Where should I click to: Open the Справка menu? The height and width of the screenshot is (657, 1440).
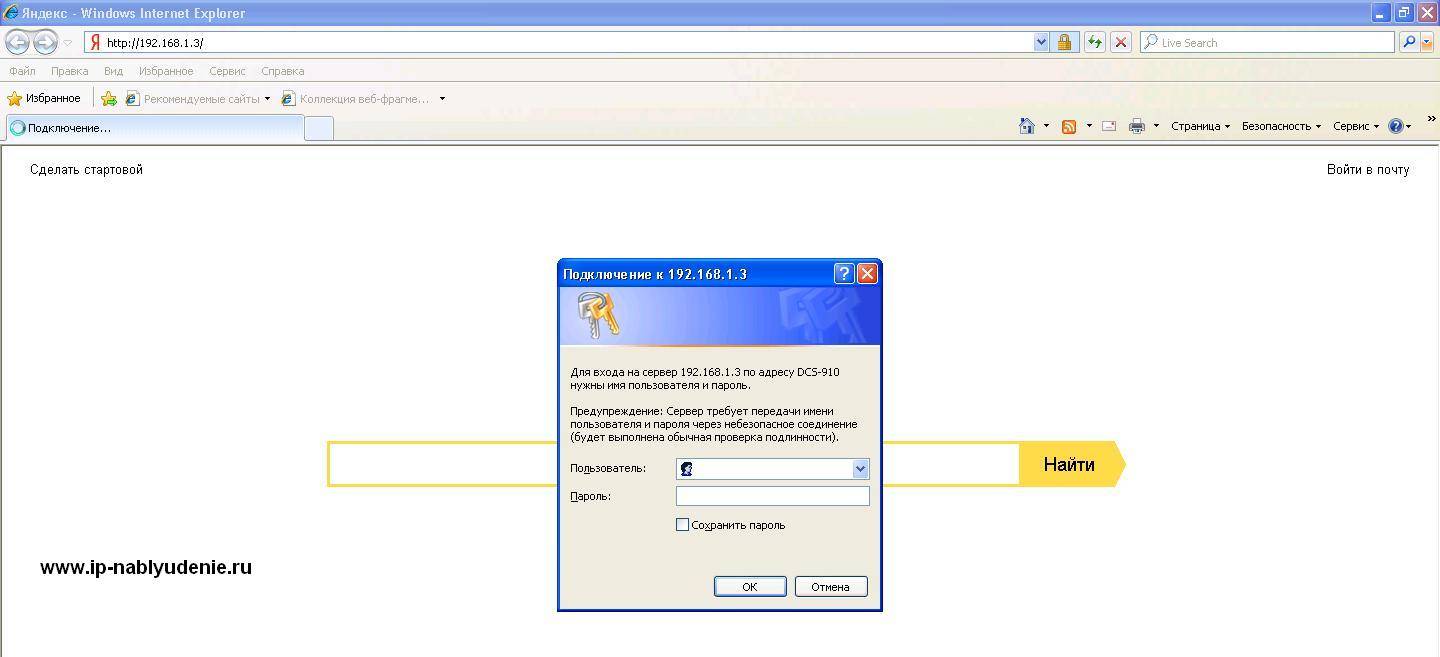click(x=282, y=71)
